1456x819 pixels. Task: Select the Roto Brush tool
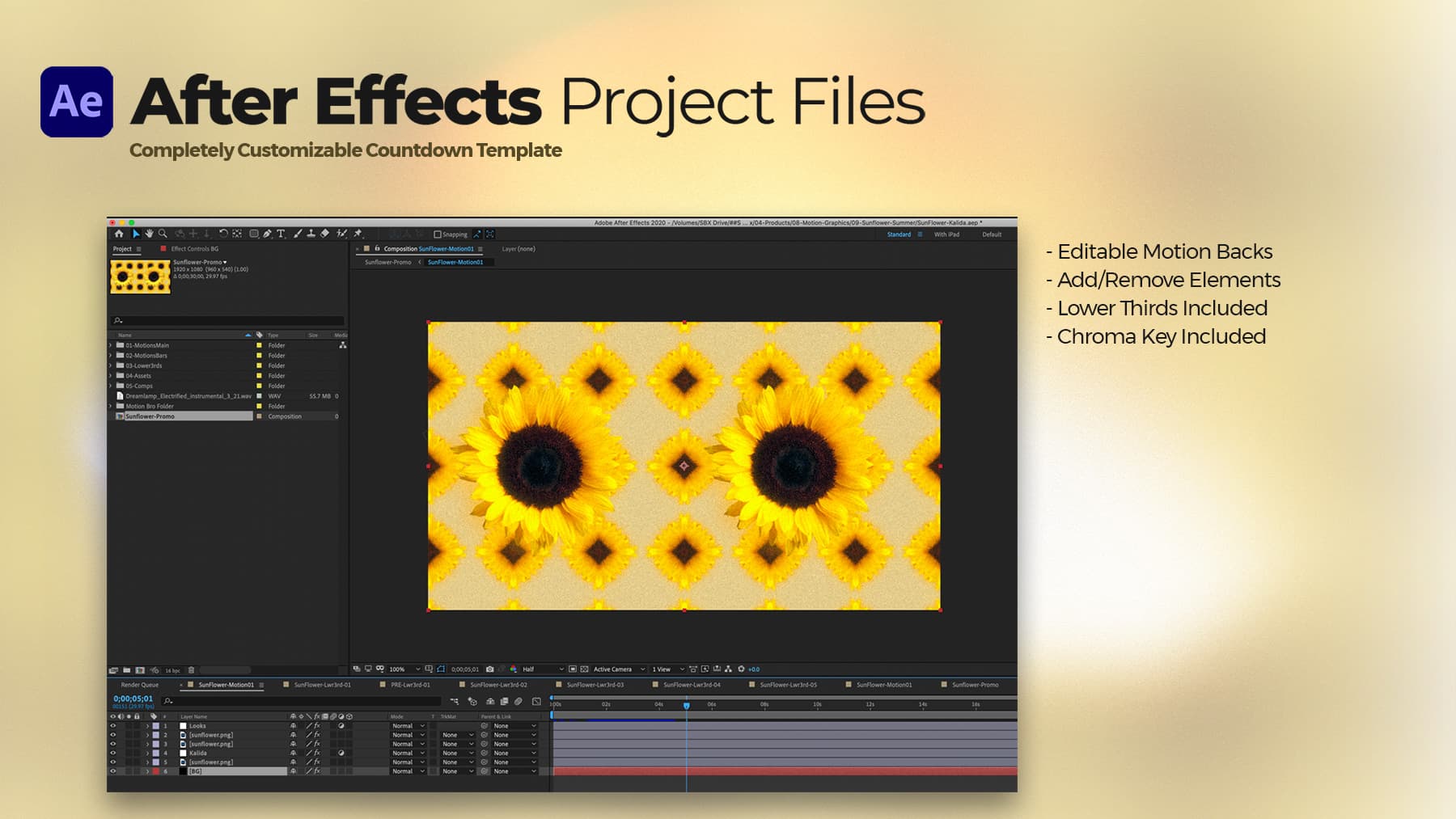341,234
